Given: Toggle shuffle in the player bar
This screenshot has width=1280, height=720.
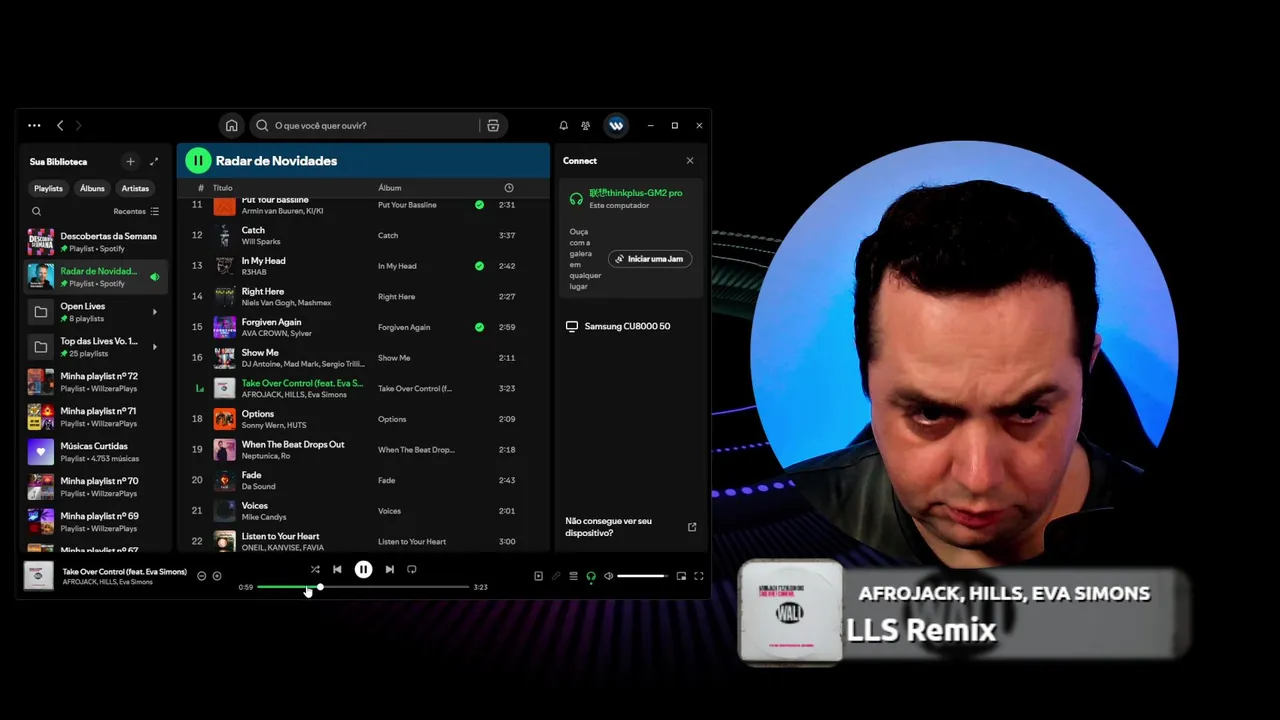Looking at the screenshot, I should (315, 569).
